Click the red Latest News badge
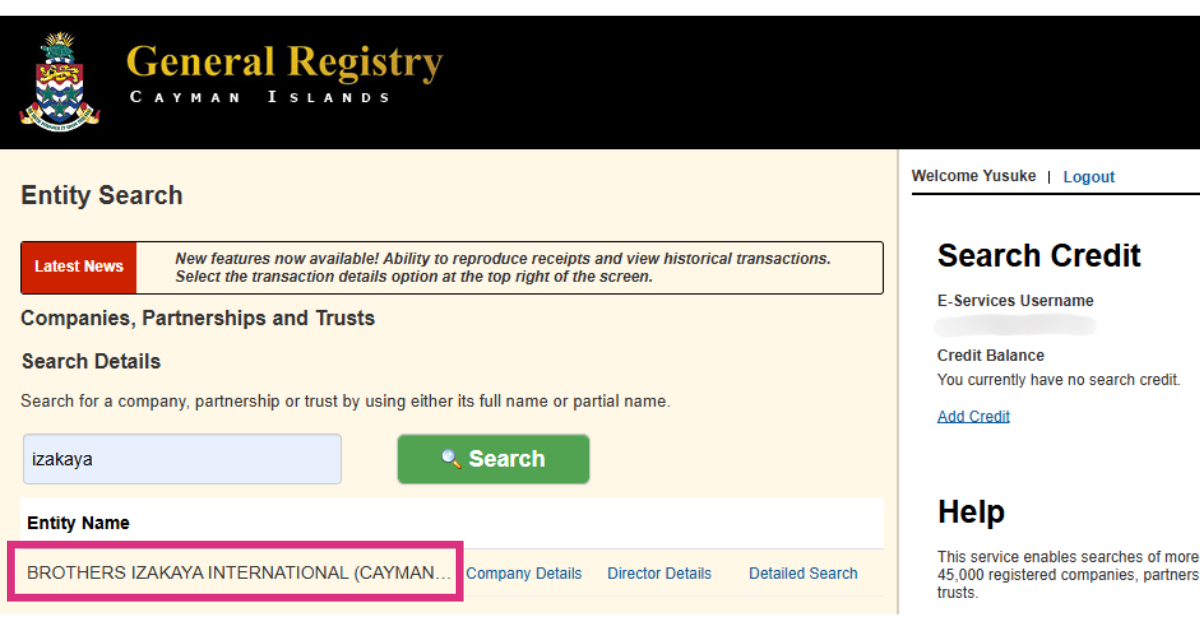The height and width of the screenshot is (630, 1200). point(79,267)
